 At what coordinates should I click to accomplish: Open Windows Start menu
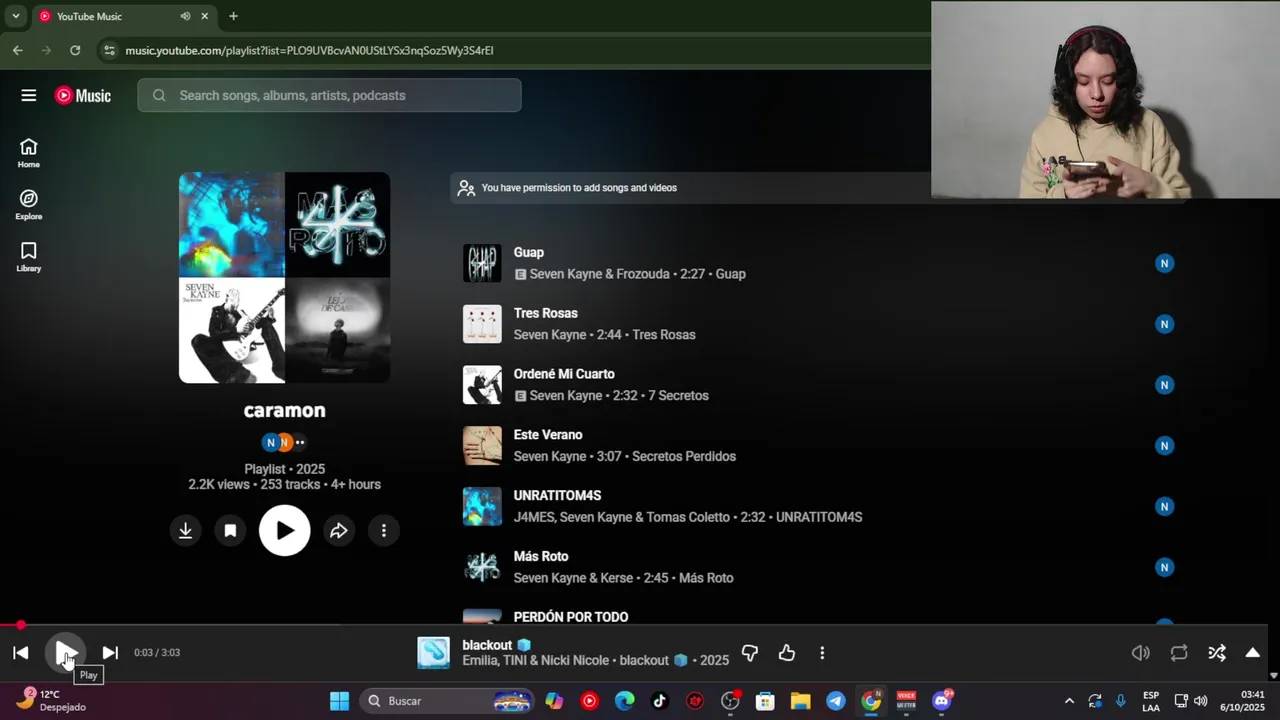click(339, 701)
